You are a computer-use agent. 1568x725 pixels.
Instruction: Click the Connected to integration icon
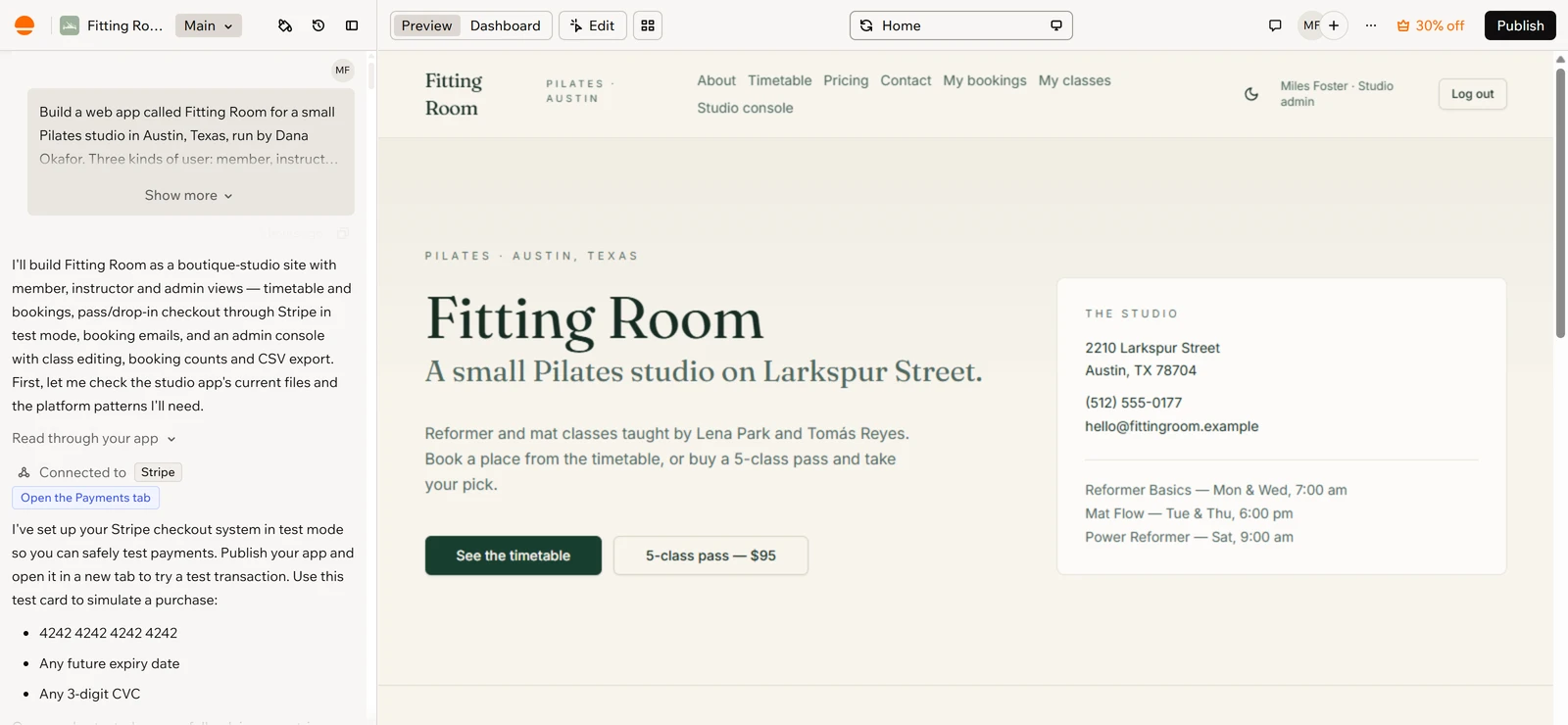(x=24, y=472)
